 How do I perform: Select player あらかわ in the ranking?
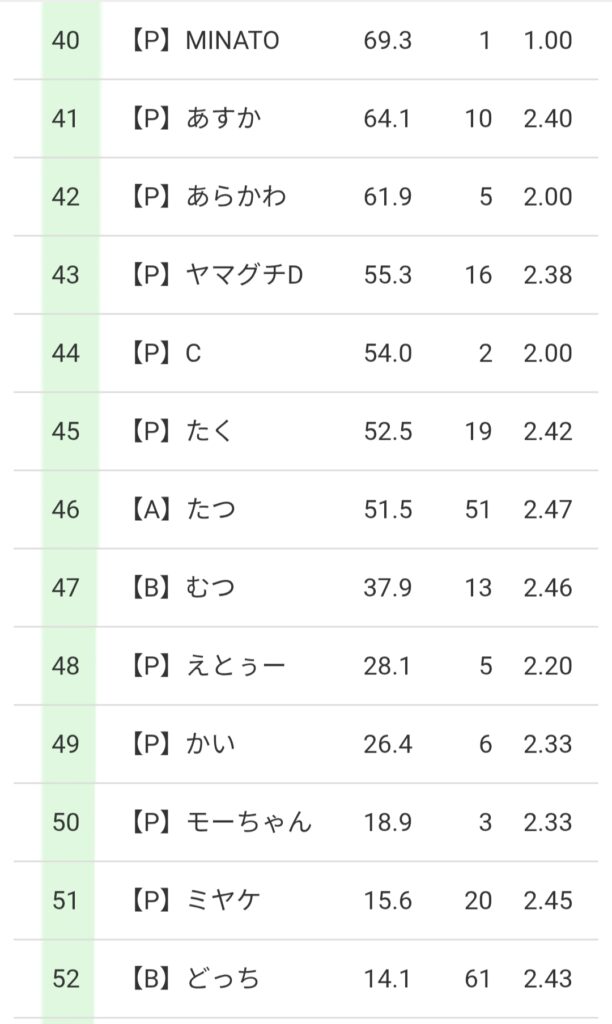click(236, 197)
